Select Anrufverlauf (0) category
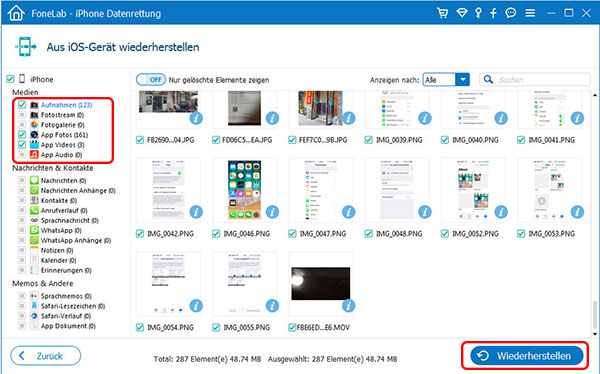 64,210
